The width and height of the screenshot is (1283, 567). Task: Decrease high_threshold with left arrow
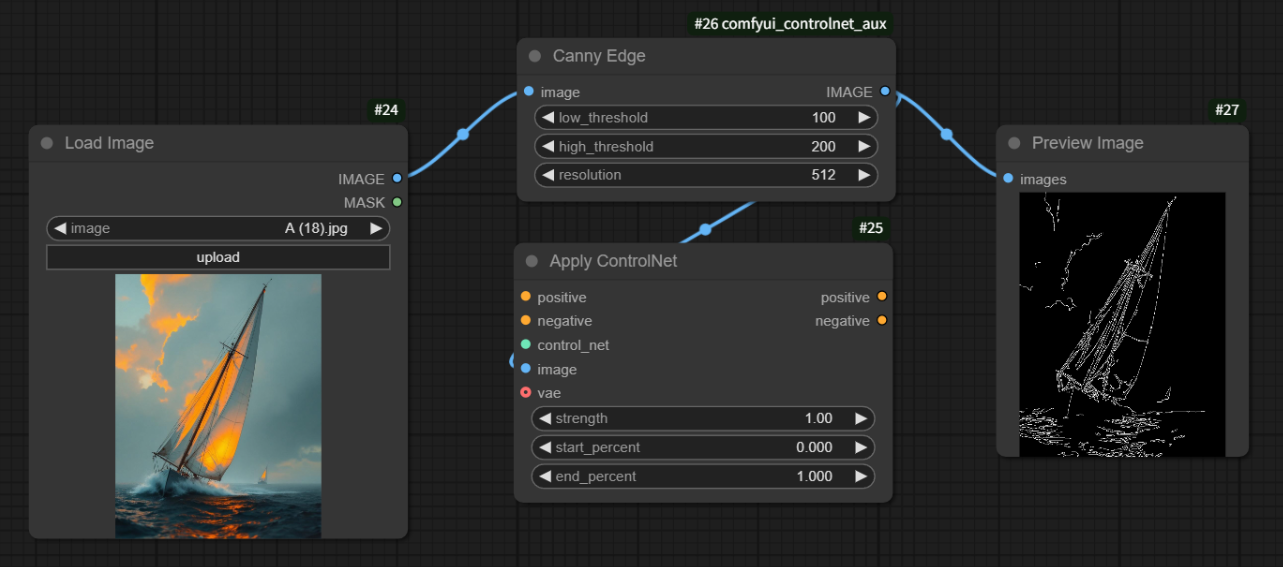point(548,147)
